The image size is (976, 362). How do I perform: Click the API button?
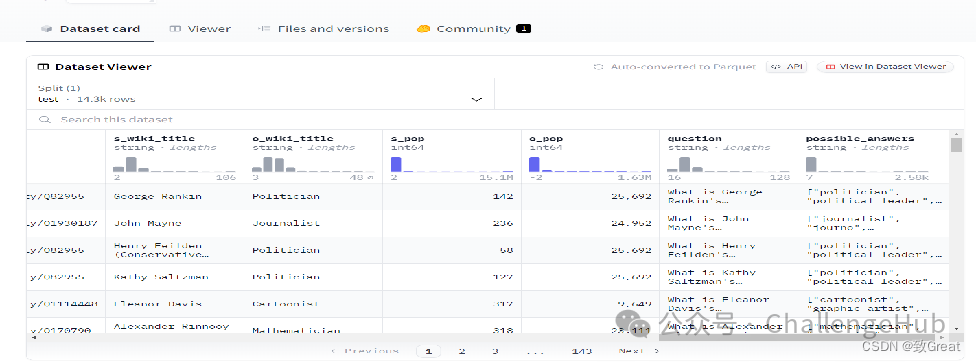(787, 67)
